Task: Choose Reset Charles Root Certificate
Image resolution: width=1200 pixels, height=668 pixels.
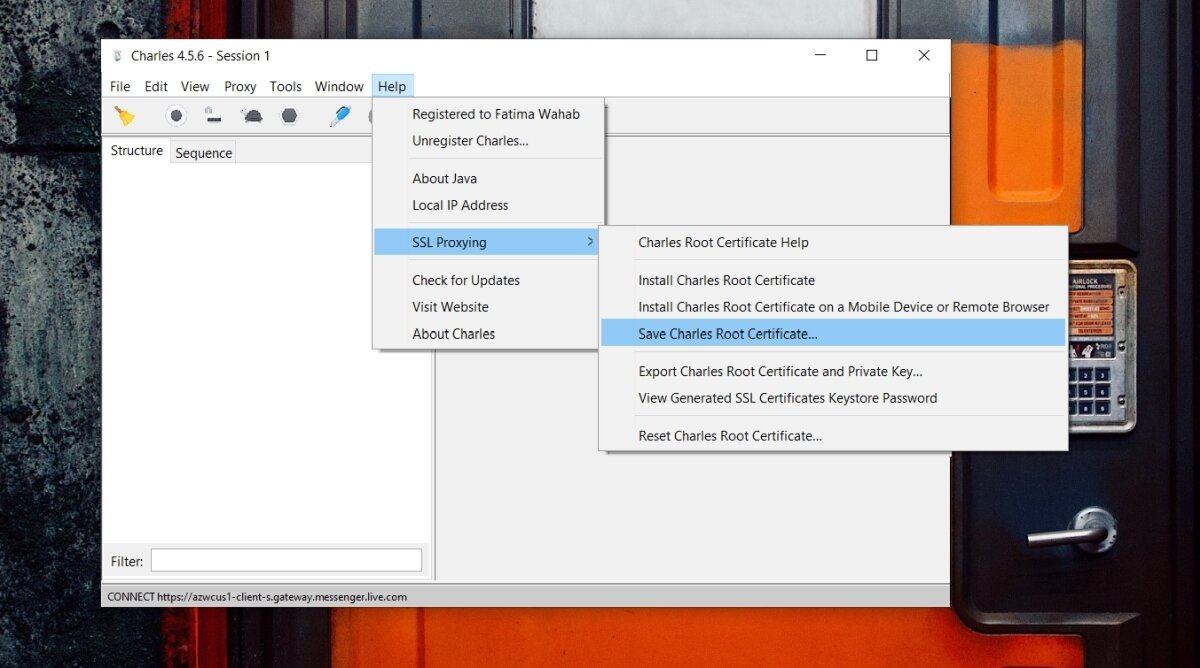Action: [x=730, y=436]
